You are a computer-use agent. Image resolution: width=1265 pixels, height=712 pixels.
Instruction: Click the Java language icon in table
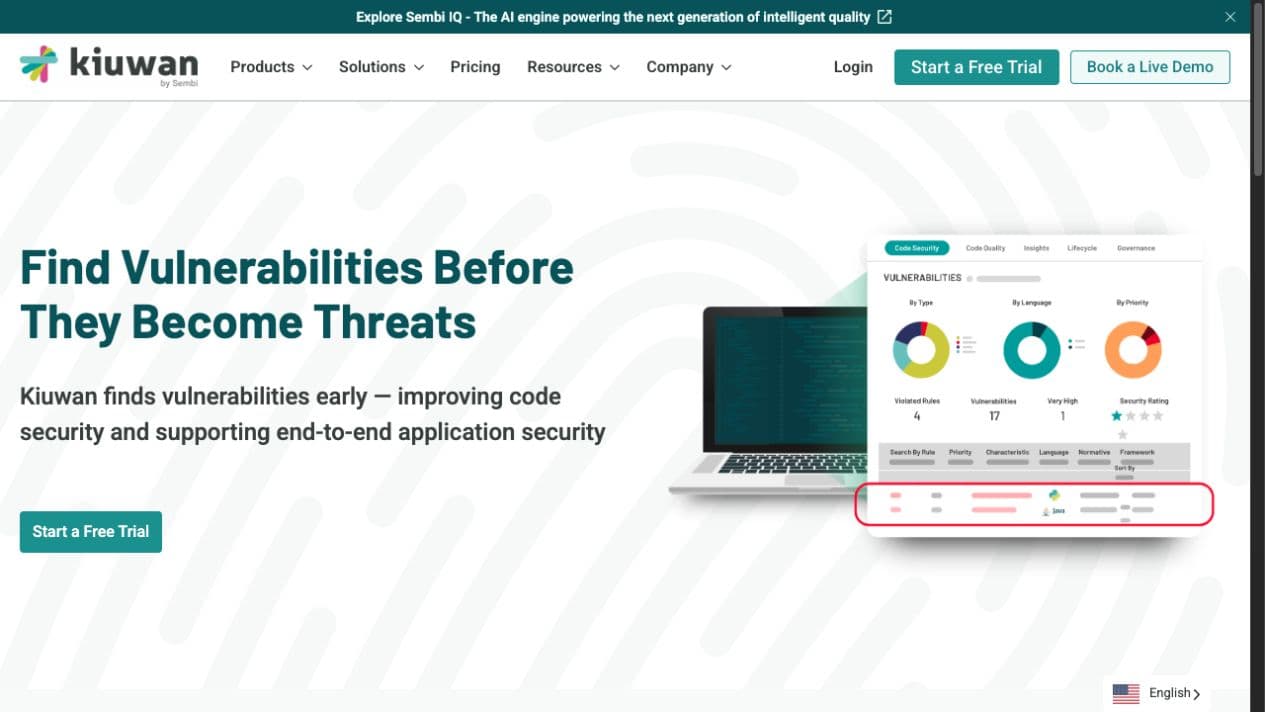coord(1053,511)
